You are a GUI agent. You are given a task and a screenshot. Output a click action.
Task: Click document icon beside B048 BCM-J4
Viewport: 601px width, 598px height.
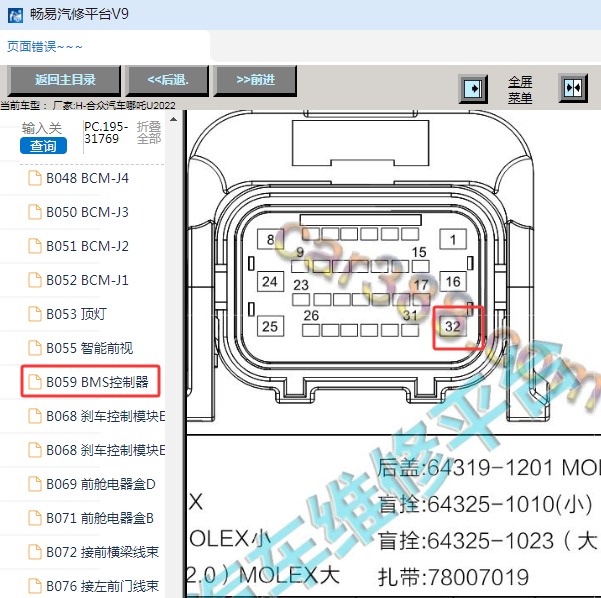[x=35, y=178]
